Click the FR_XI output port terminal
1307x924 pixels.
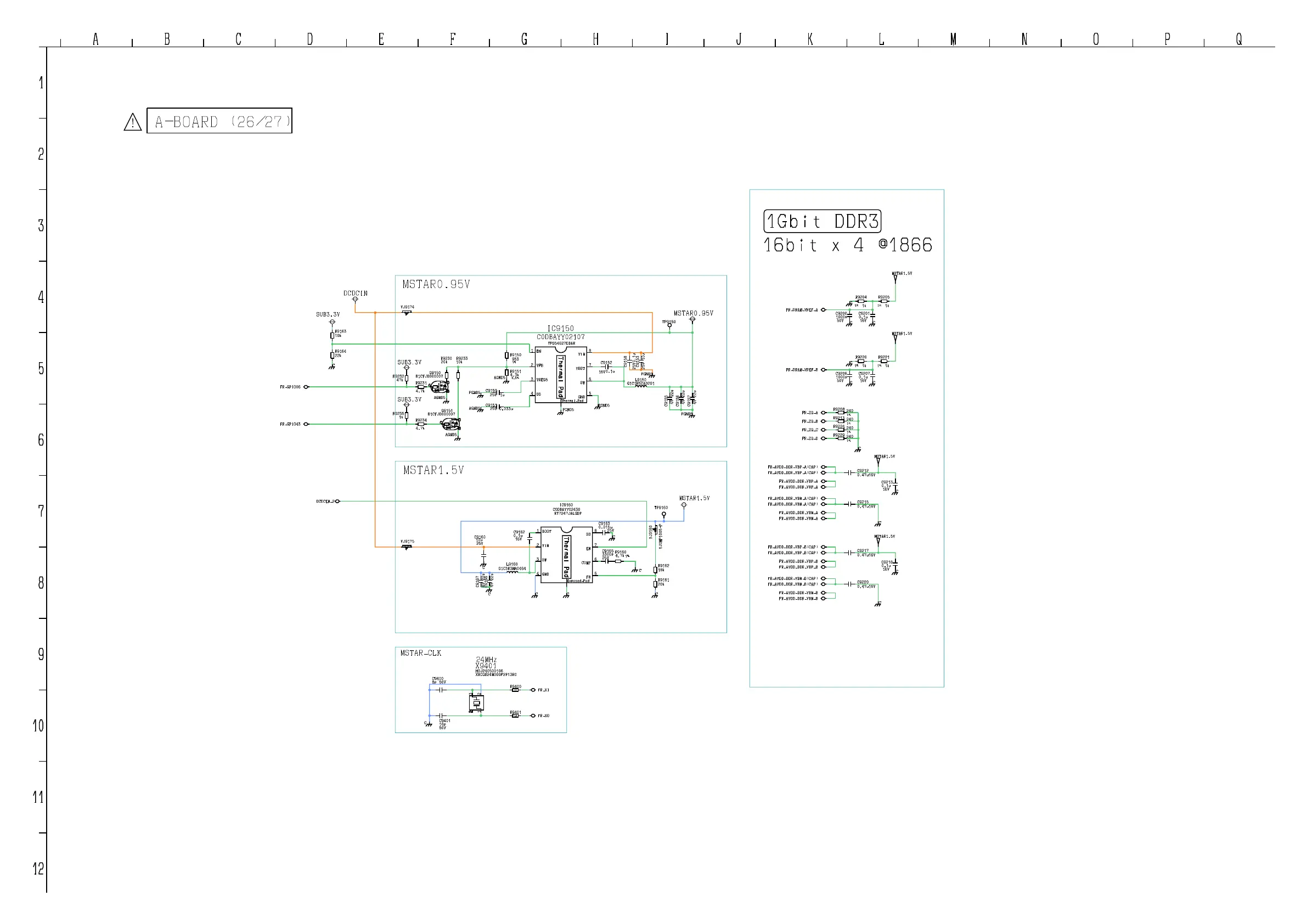point(533,690)
